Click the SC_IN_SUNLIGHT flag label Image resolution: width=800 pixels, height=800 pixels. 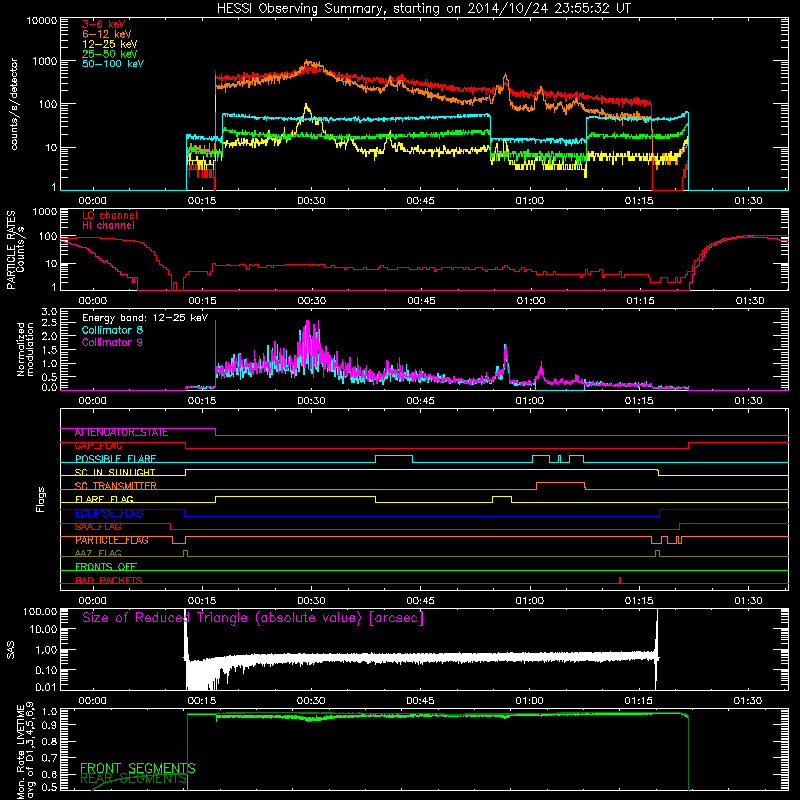[115, 472]
